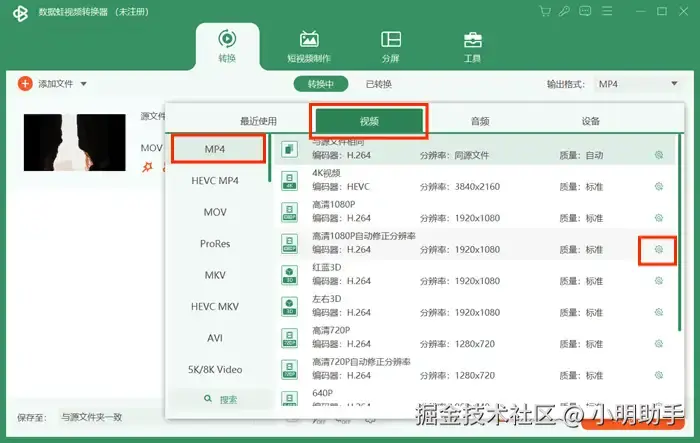Choose AVI format
This screenshot has width=700, height=443.
point(215,338)
